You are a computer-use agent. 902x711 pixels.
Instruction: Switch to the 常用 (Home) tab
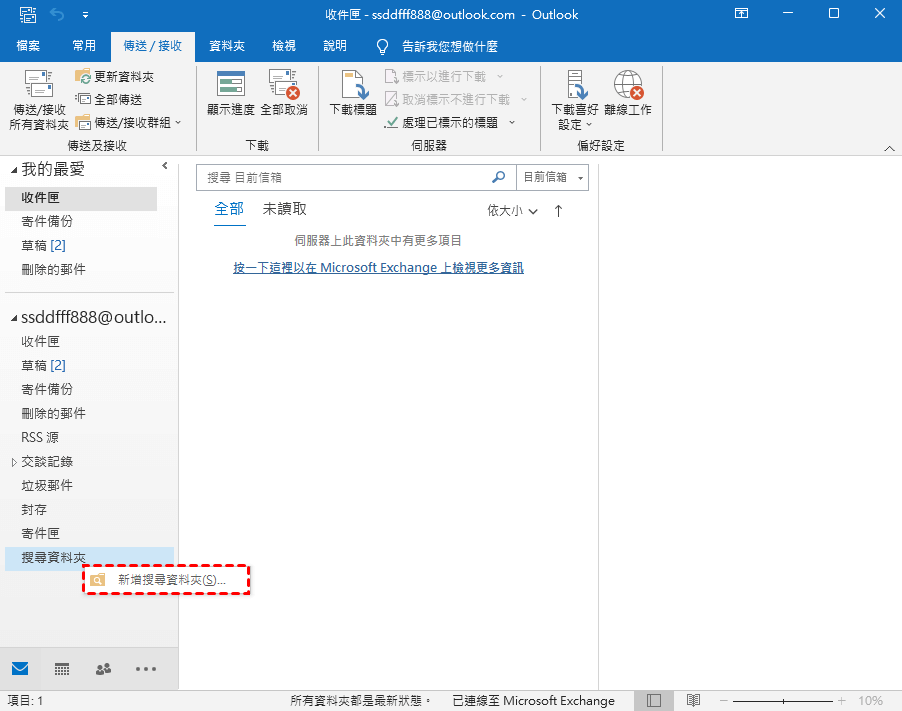pyautogui.click(x=84, y=46)
